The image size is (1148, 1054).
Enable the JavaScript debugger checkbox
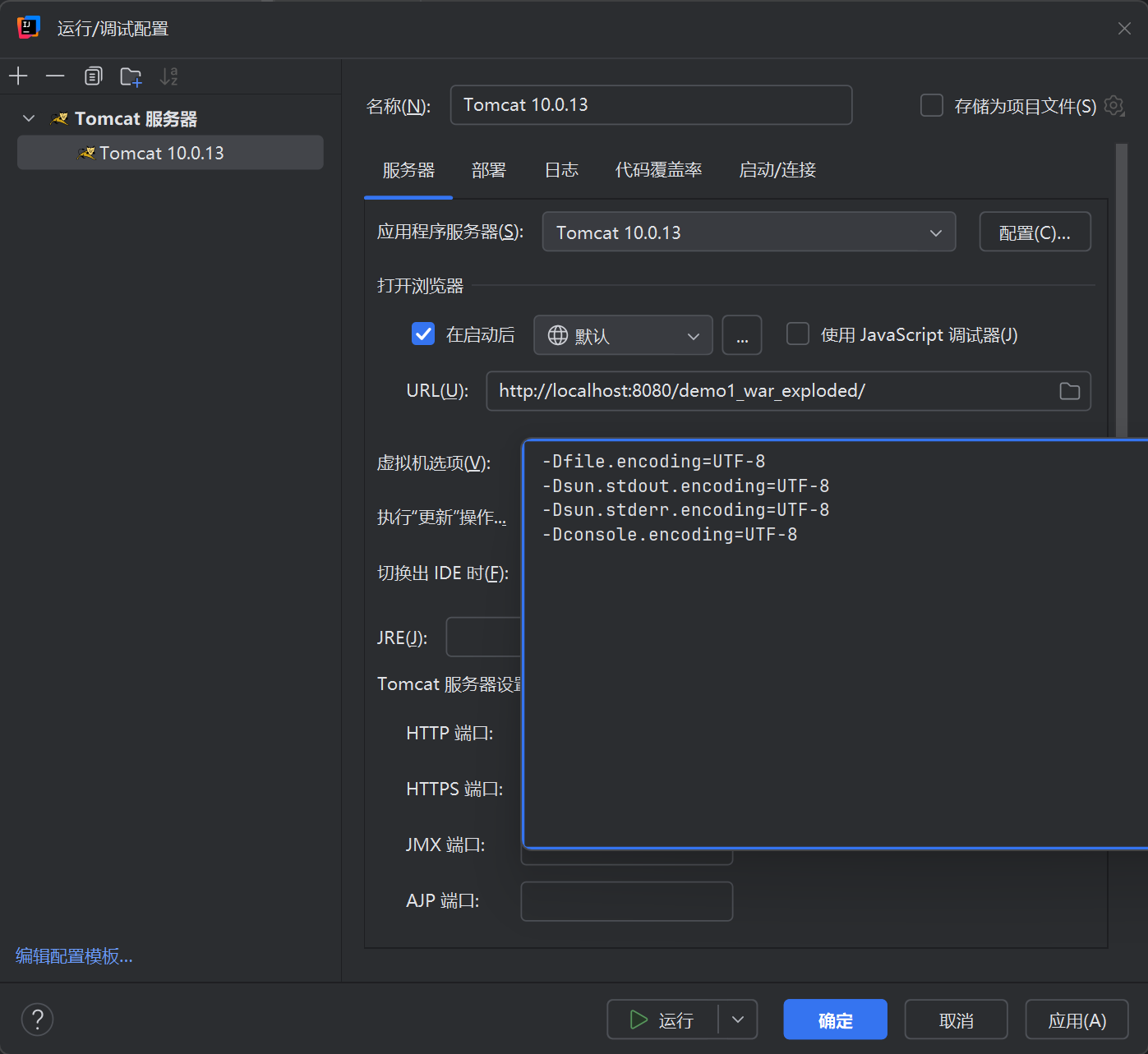click(797, 334)
